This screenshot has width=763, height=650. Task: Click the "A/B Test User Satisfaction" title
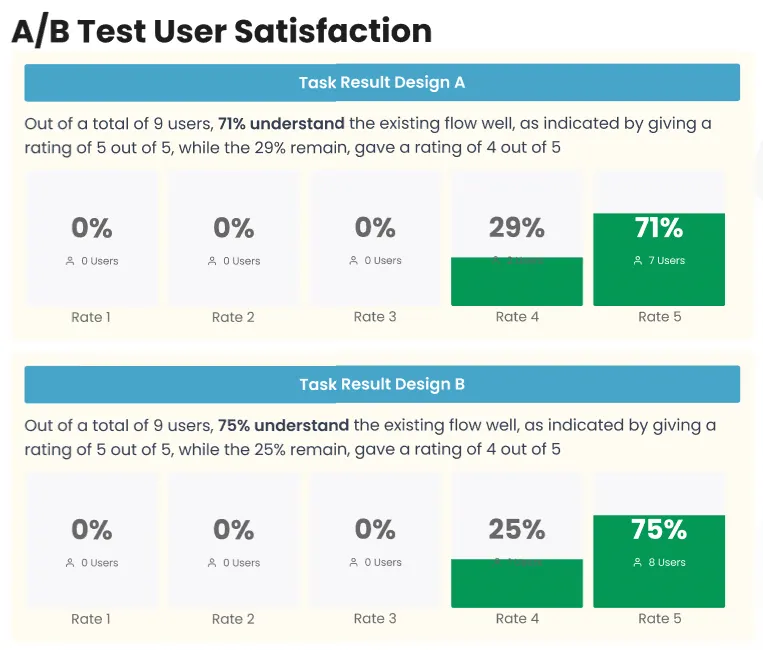pyautogui.click(x=222, y=32)
